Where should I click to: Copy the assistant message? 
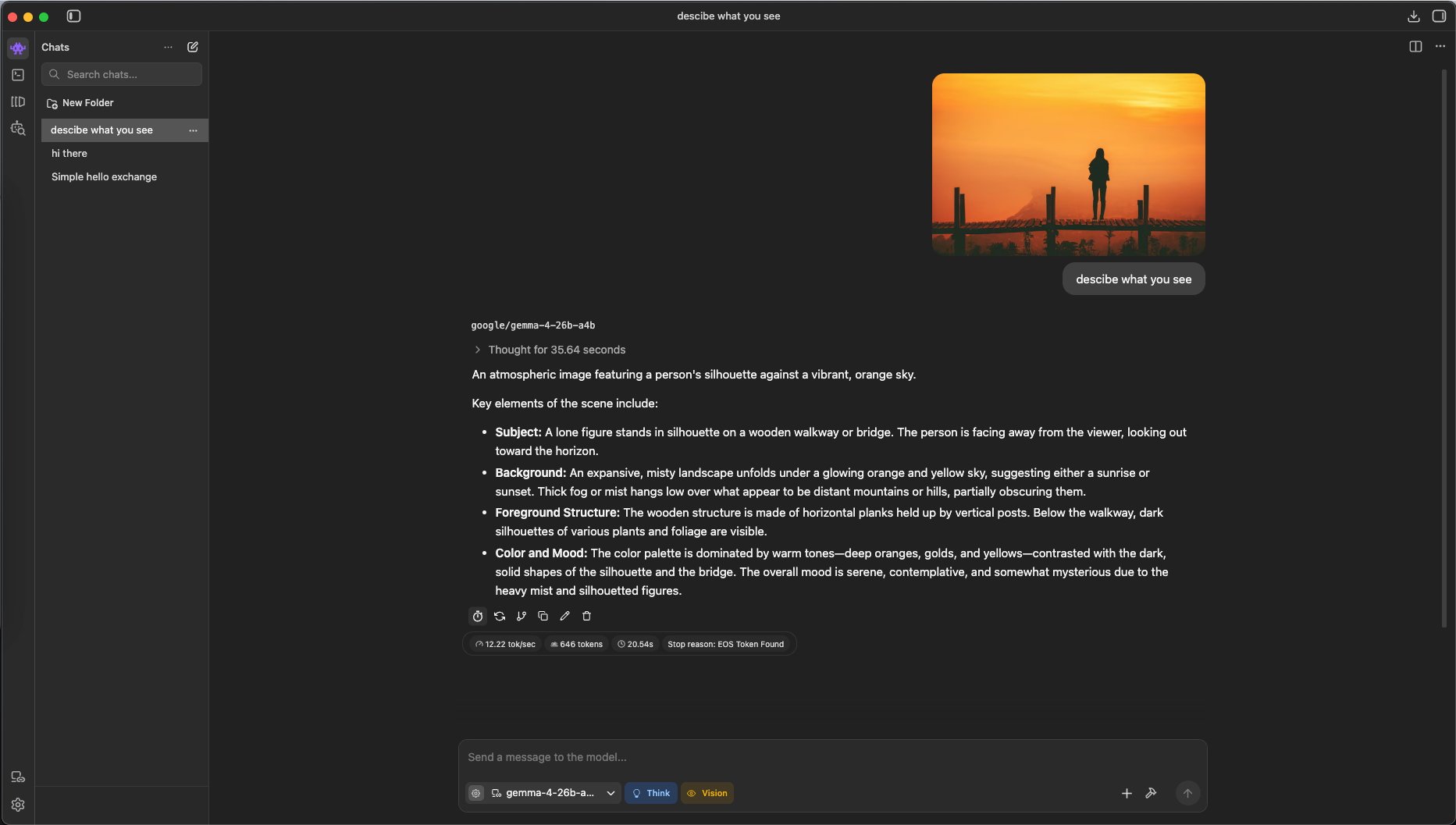coord(543,616)
